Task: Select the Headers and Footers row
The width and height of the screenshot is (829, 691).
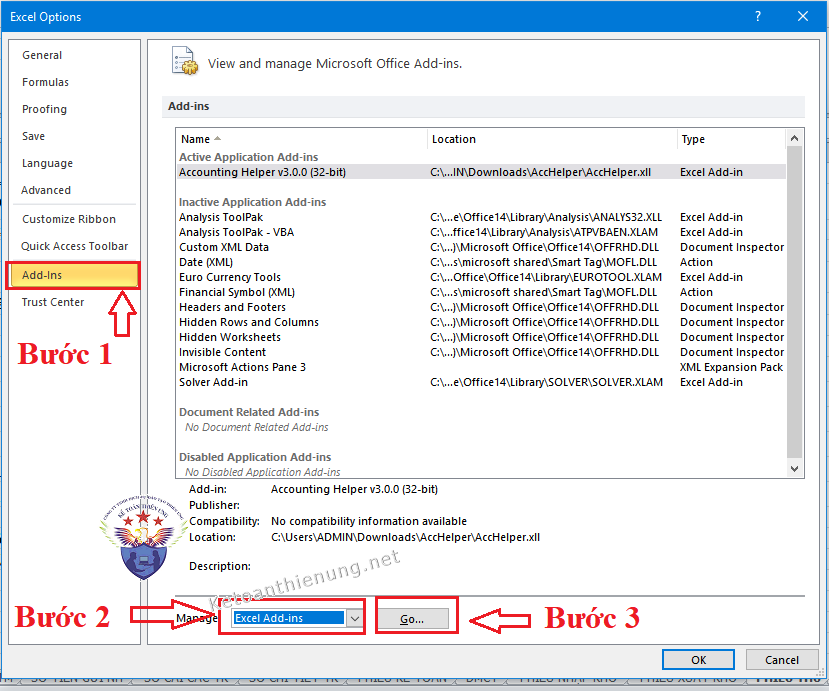Action: point(481,307)
